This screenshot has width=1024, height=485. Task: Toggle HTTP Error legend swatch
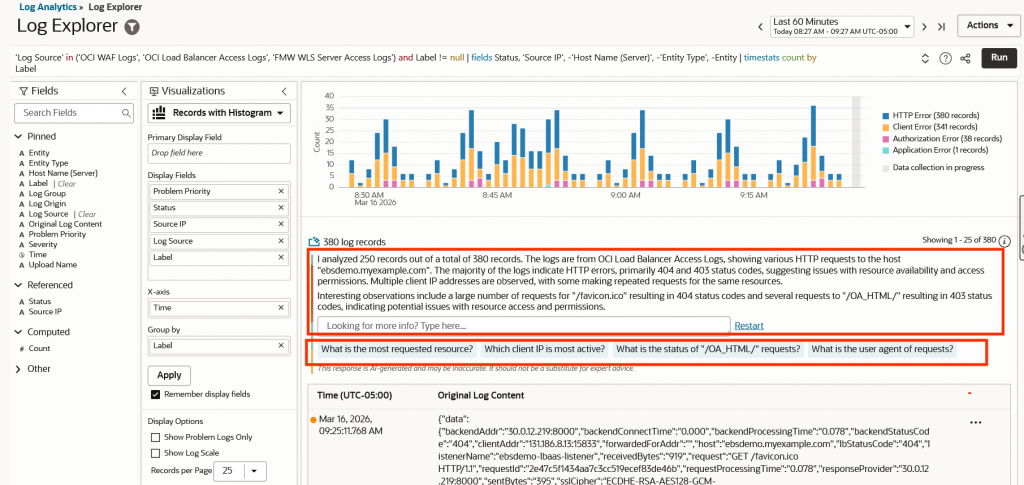point(886,115)
